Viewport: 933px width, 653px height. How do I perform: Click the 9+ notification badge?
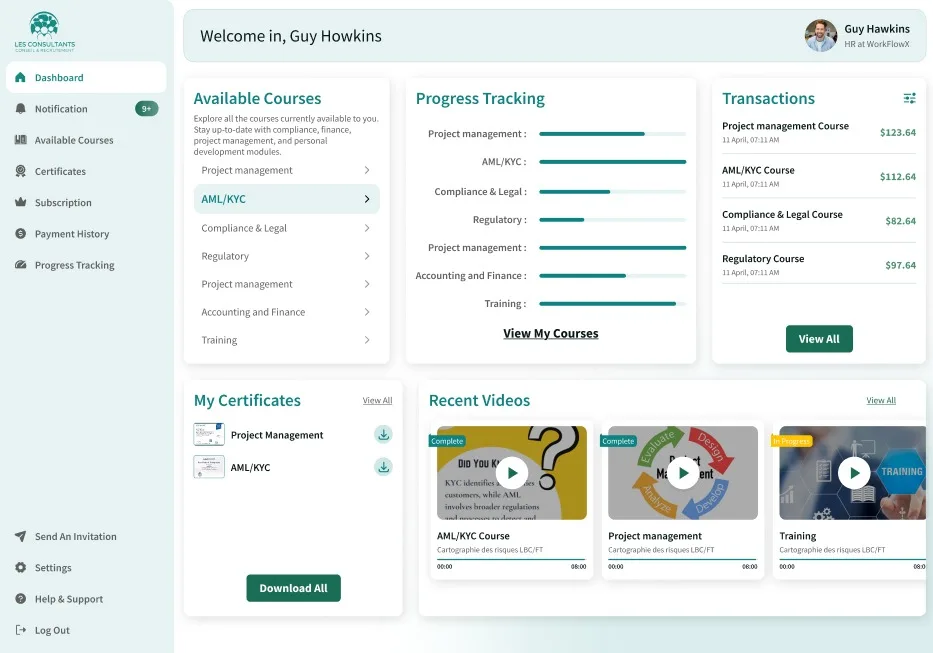(x=146, y=109)
